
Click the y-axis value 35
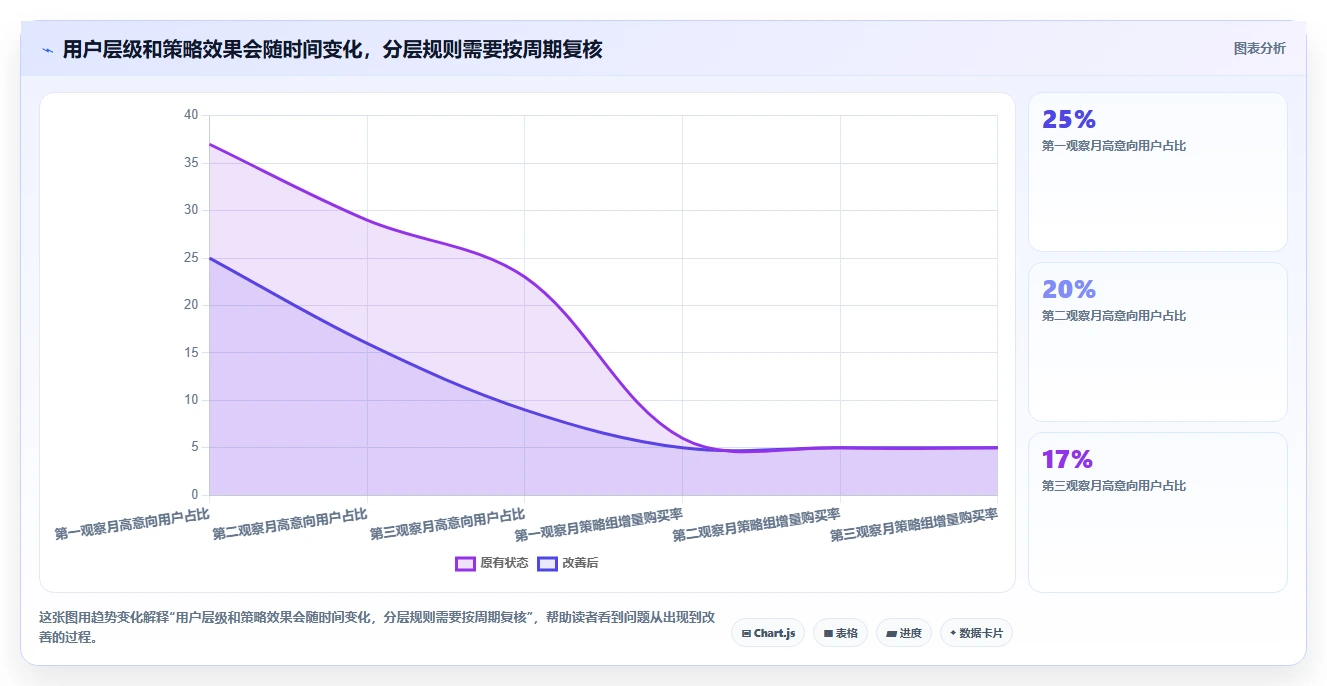click(x=191, y=163)
